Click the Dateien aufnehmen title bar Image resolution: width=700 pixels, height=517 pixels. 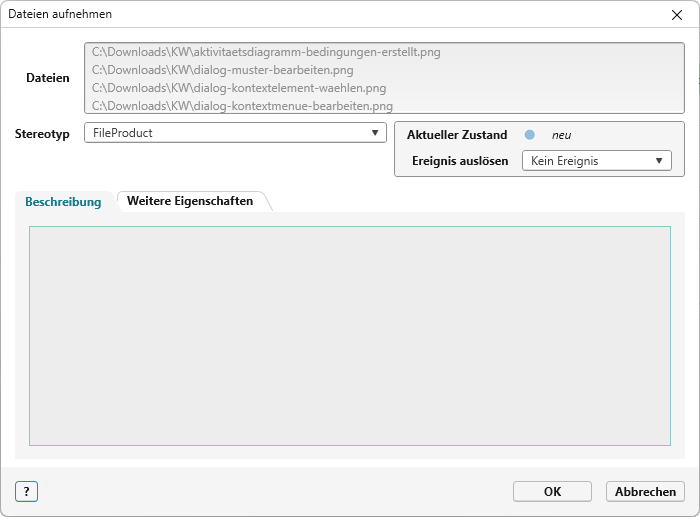click(300, 15)
